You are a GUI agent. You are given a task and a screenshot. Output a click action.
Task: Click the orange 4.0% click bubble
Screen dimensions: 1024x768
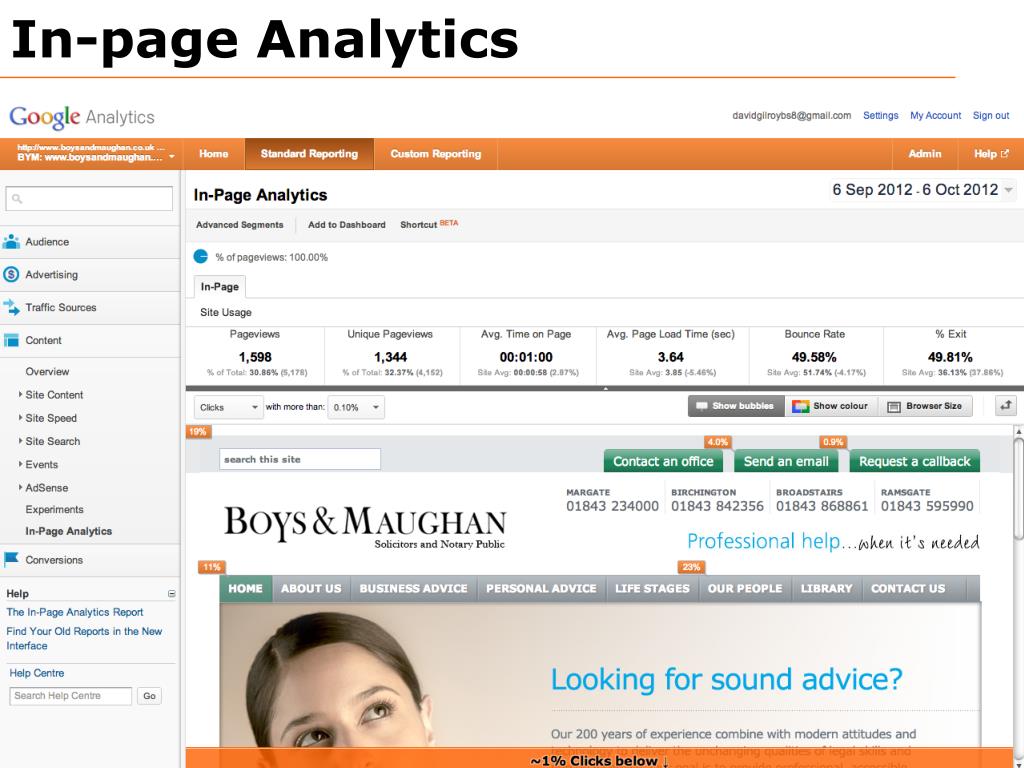click(718, 442)
